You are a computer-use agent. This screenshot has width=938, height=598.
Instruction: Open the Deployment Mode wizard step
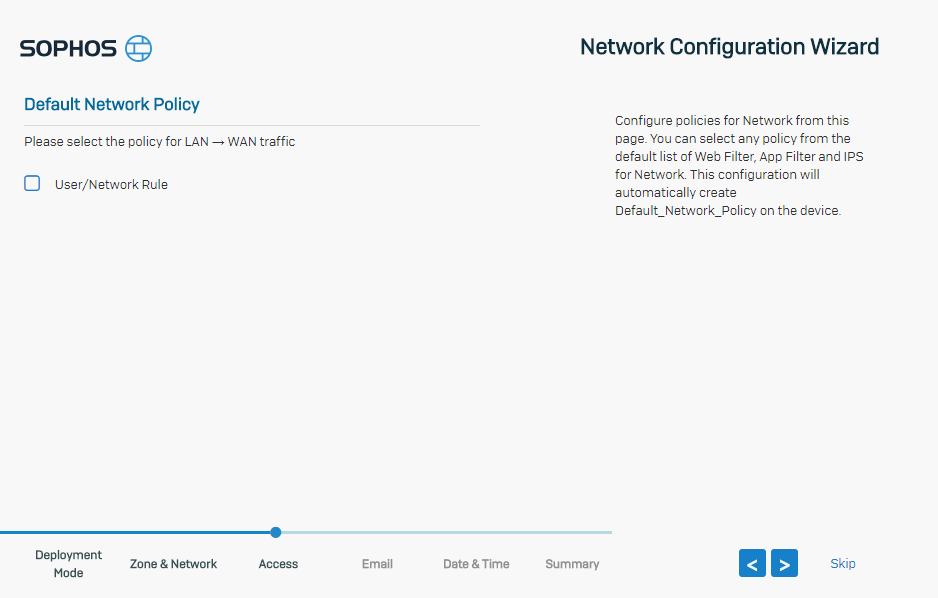click(x=68, y=563)
